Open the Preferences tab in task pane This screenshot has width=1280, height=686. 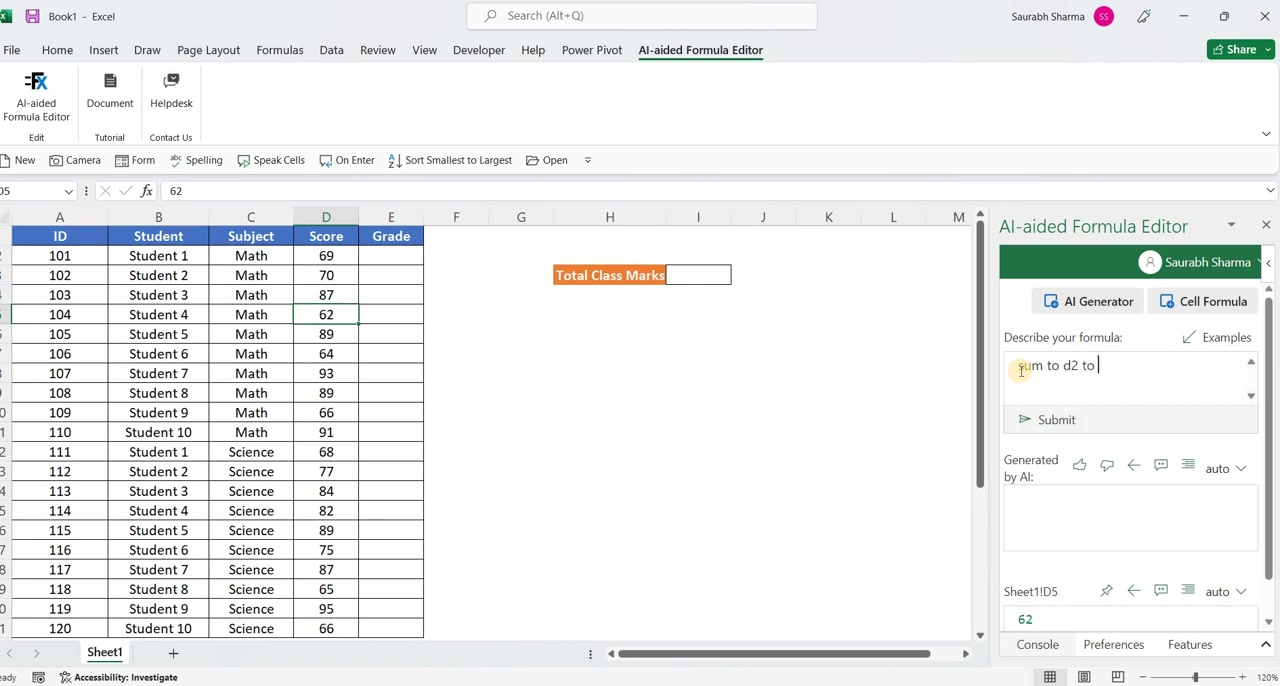1114,645
